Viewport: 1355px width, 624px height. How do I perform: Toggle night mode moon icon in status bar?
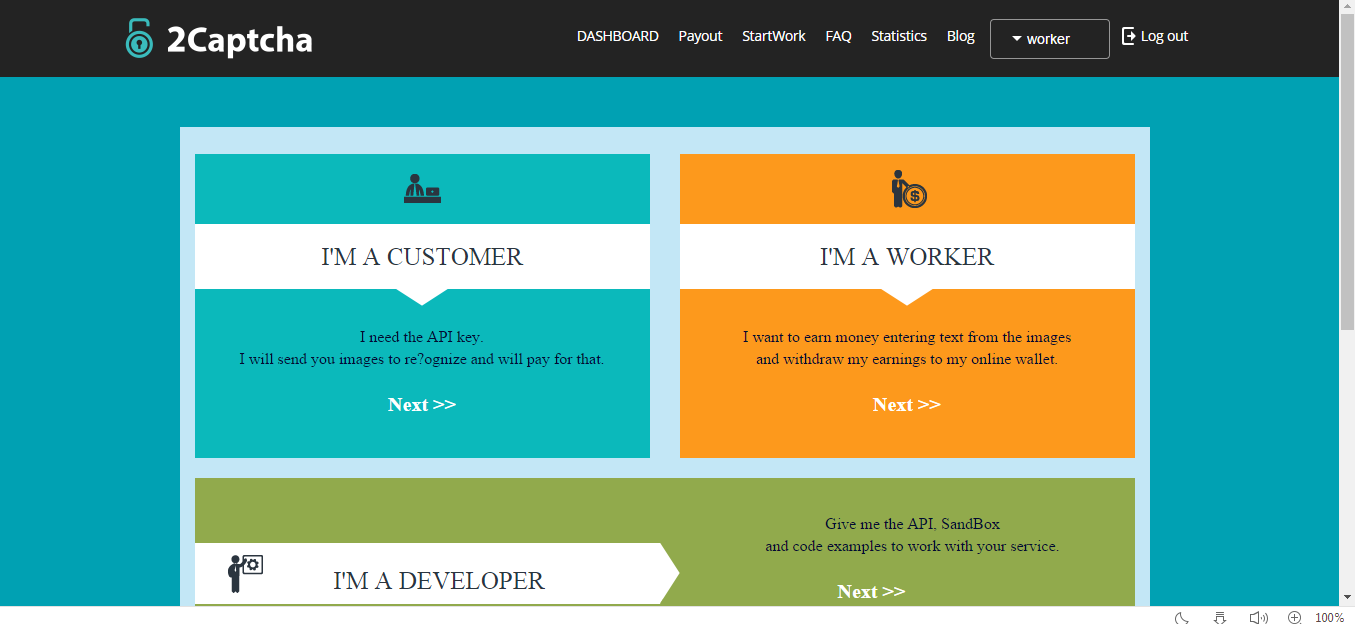pos(1182,617)
